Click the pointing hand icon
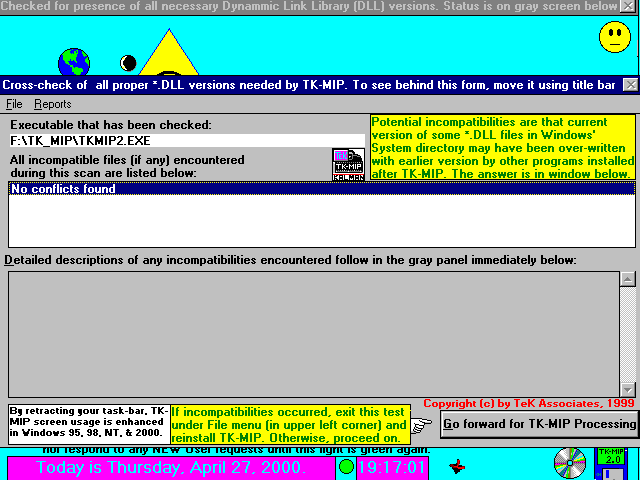 point(422,425)
